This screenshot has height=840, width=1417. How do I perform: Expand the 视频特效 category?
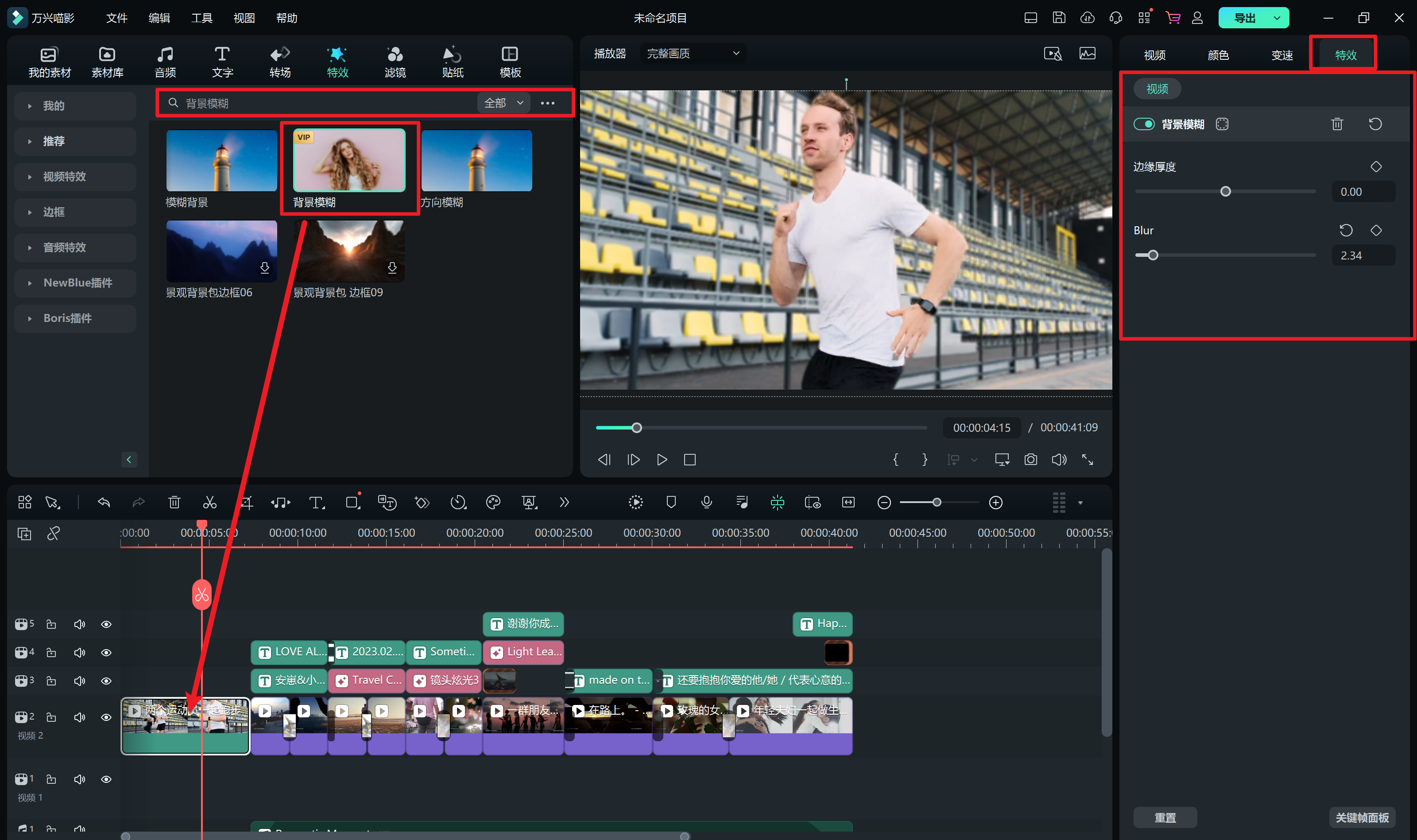click(64, 177)
